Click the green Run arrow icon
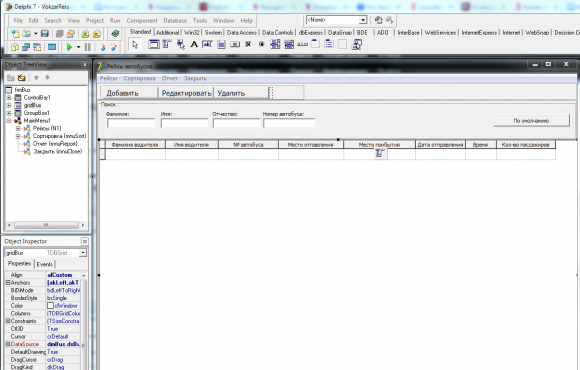The height and width of the screenshot is (370, 580). tap(69, 47)
